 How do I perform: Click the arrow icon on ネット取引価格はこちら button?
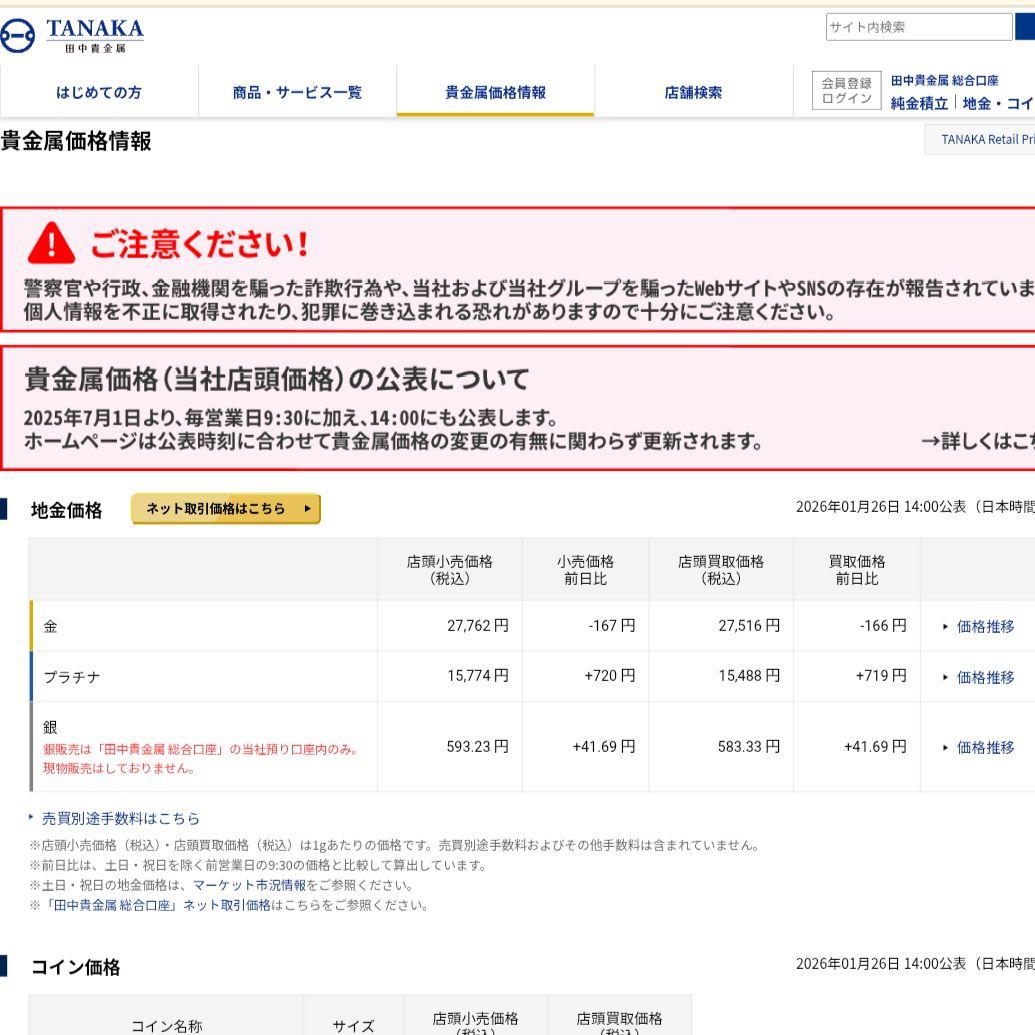pos(306,508)
